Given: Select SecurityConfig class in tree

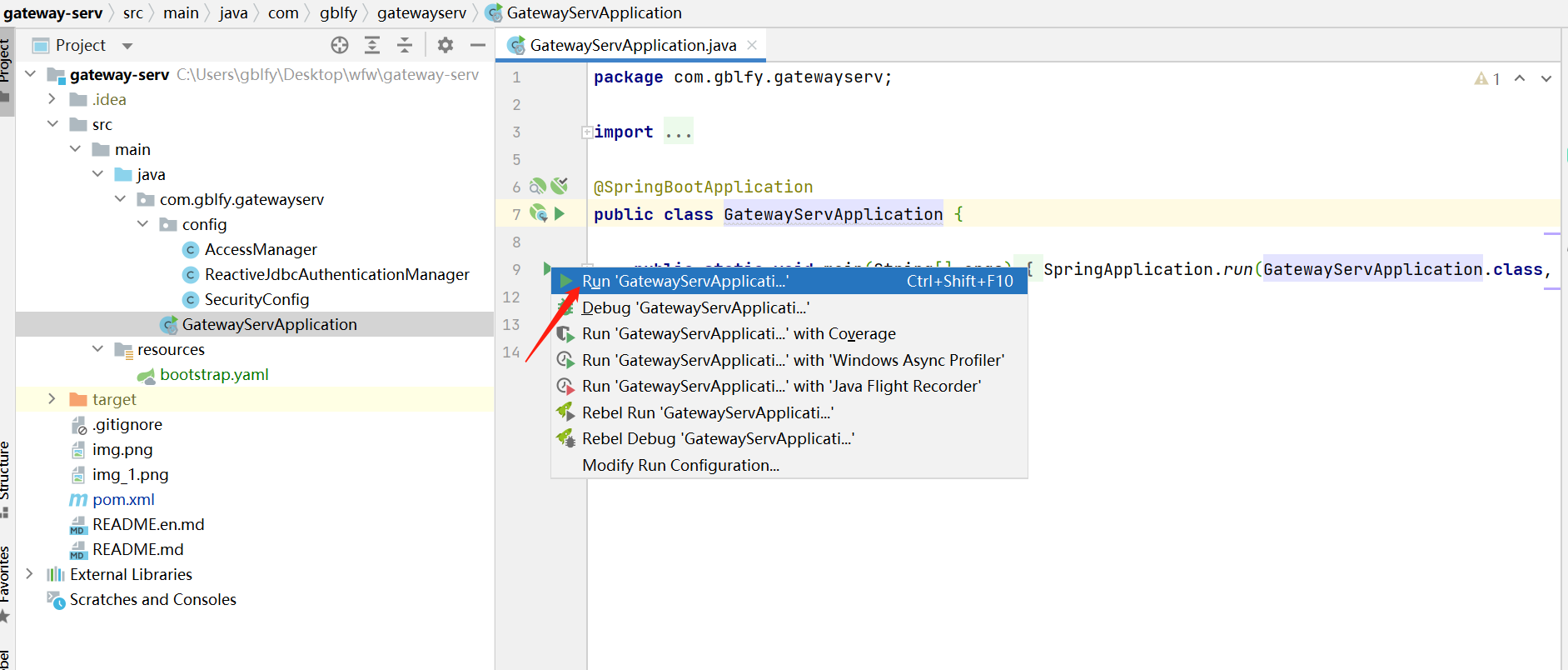Looking at the screenshot, I should 256,299.
